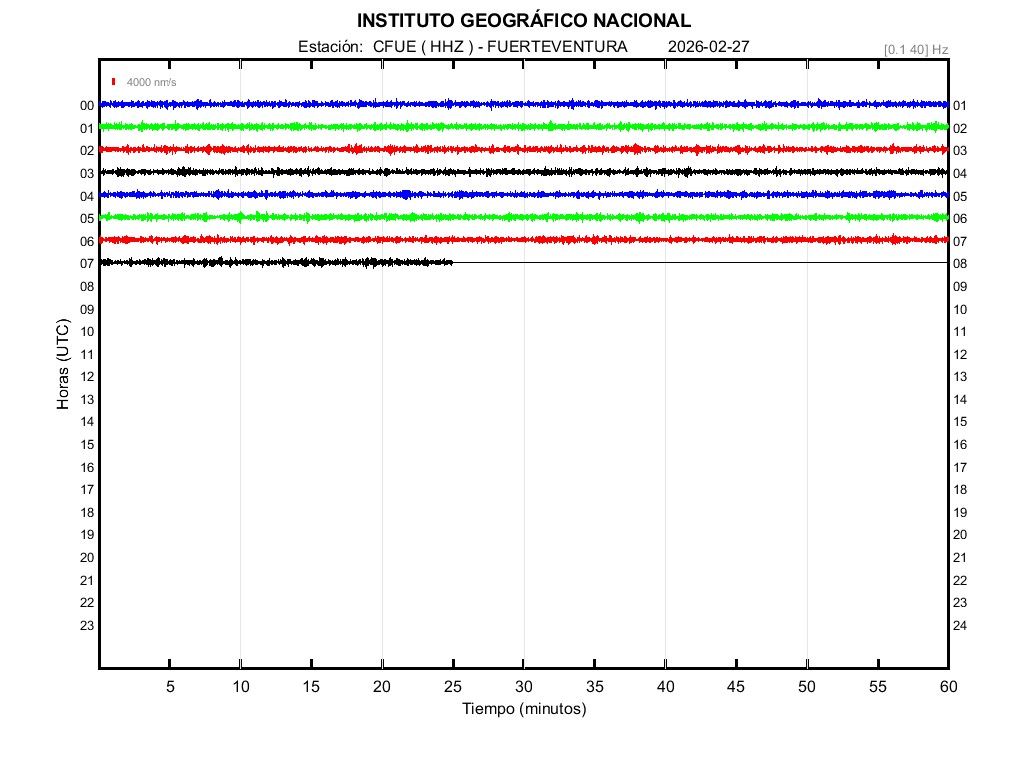The width and height of the screenshot is (1024, 768).
Task: Click the 45 minute tick on the time axis
Action: pos(736,686)
